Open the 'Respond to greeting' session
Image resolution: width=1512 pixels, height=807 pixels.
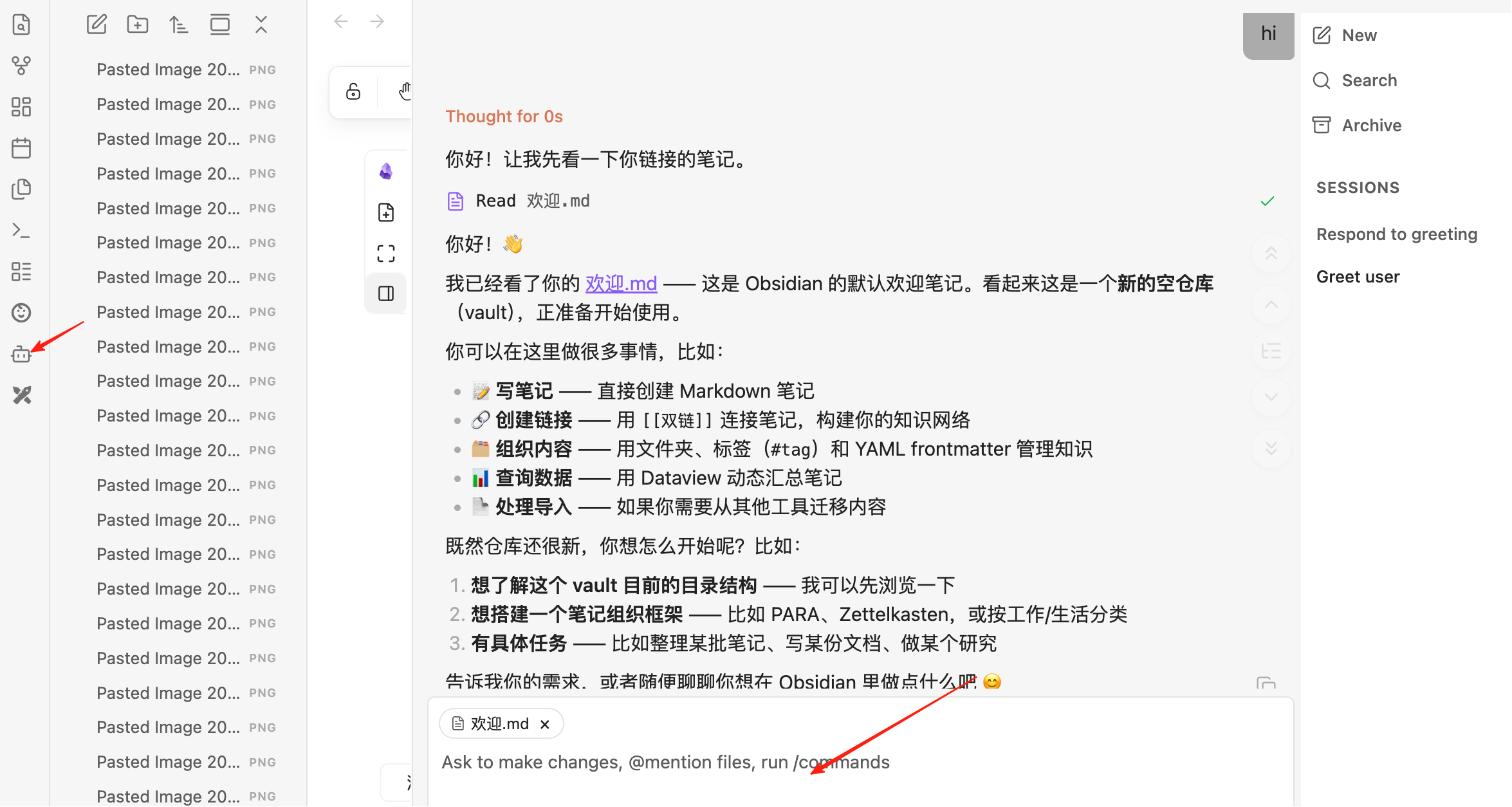pos(1397,234)
